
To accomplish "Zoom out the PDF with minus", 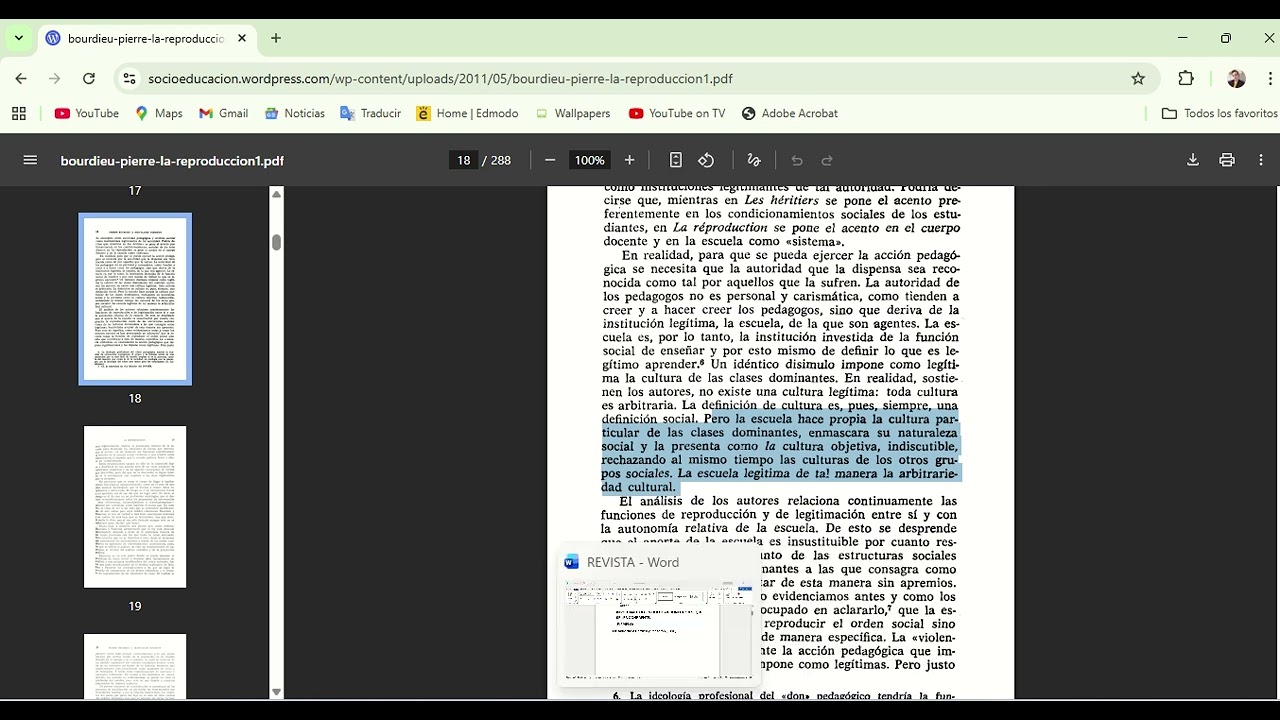I will tap(550, 160).
